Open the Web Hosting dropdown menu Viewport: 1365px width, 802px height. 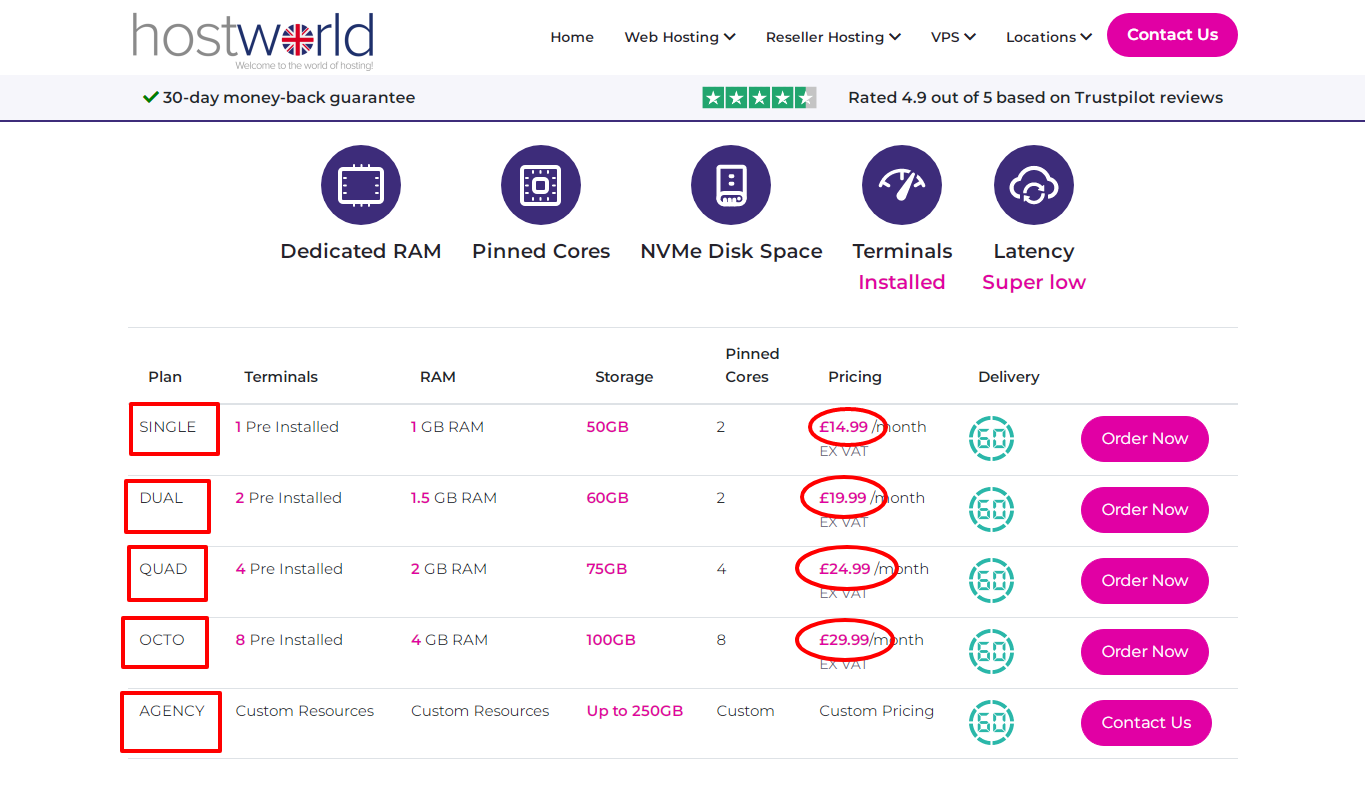click(680, 37)
